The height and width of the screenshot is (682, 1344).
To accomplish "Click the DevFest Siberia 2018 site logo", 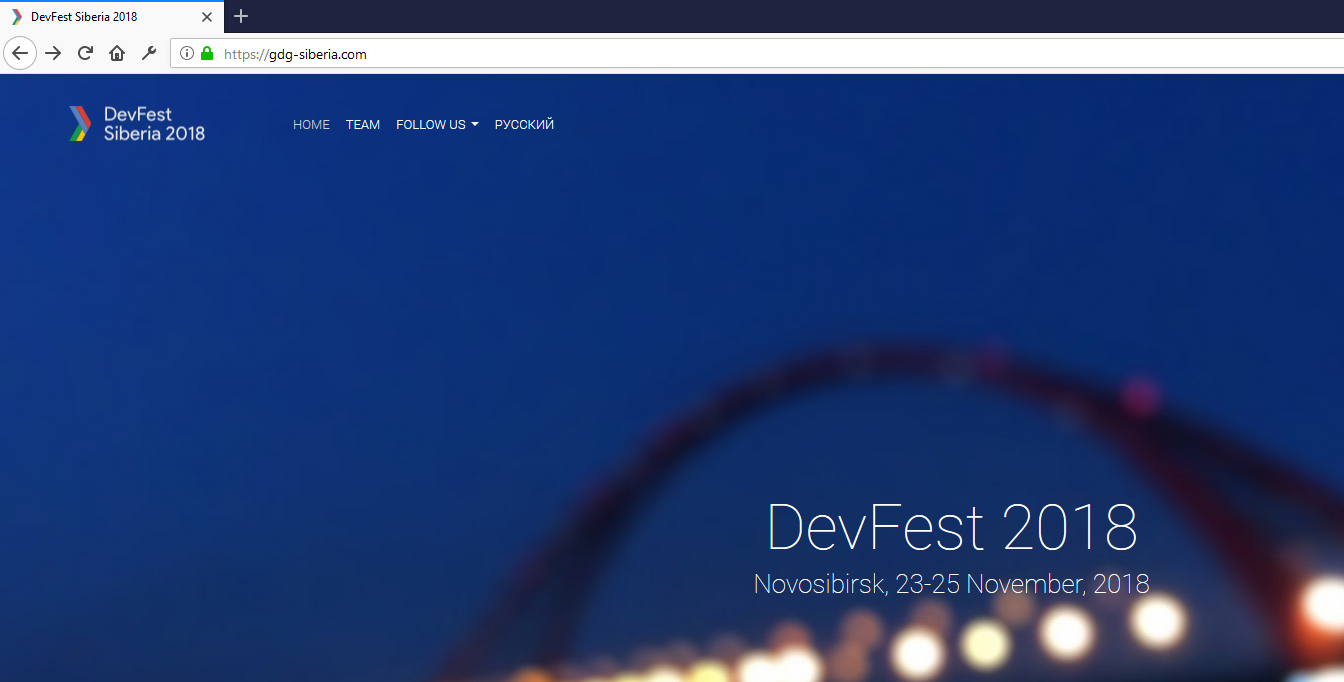I will click(x=137, y=124).
